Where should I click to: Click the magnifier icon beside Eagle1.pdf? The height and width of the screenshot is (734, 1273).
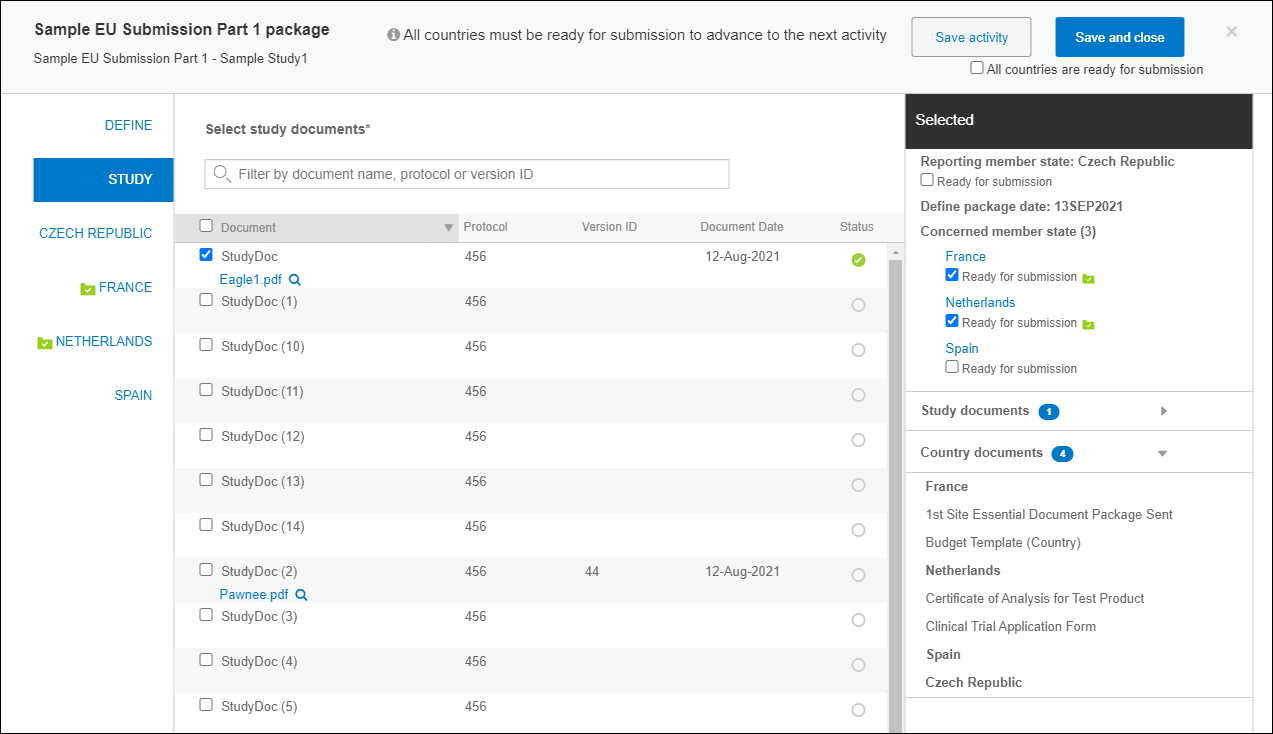[295, 280]
